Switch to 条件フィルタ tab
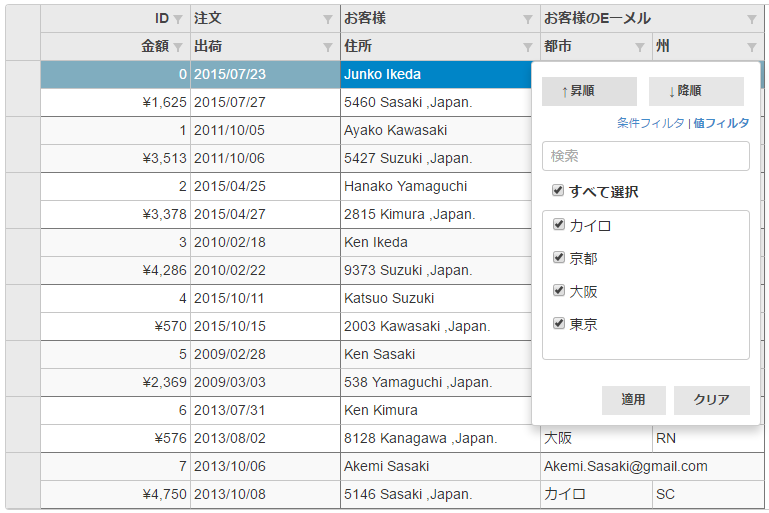This screenshot has height=513, width=769. [x=650, y=123]
